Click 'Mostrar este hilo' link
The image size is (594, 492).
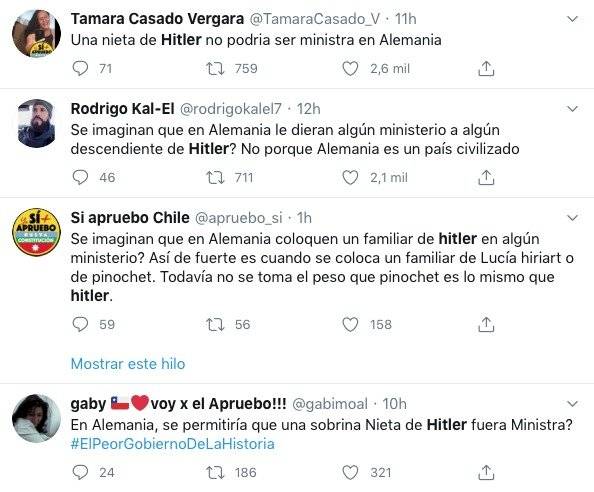[128, 364]
